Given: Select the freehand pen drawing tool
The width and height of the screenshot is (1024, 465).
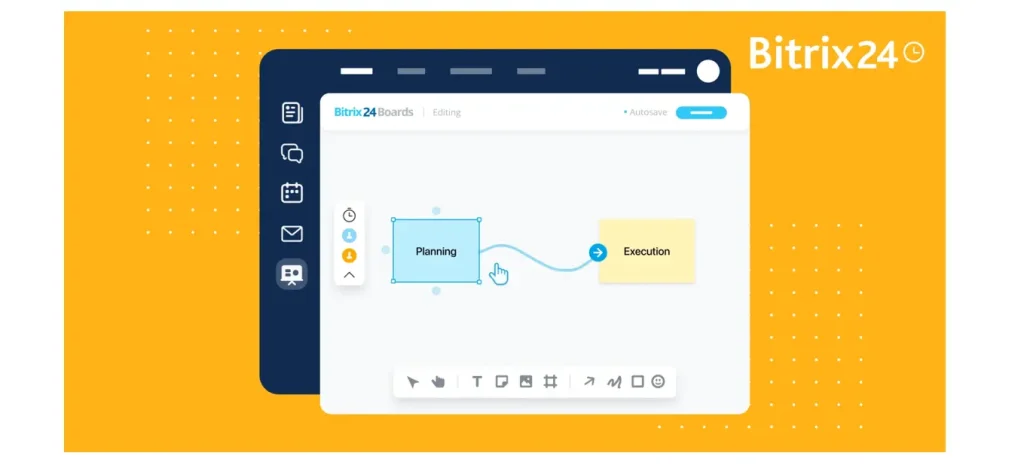Looking at the screenshot, I should pyautogui.click(x=614, y=381).
